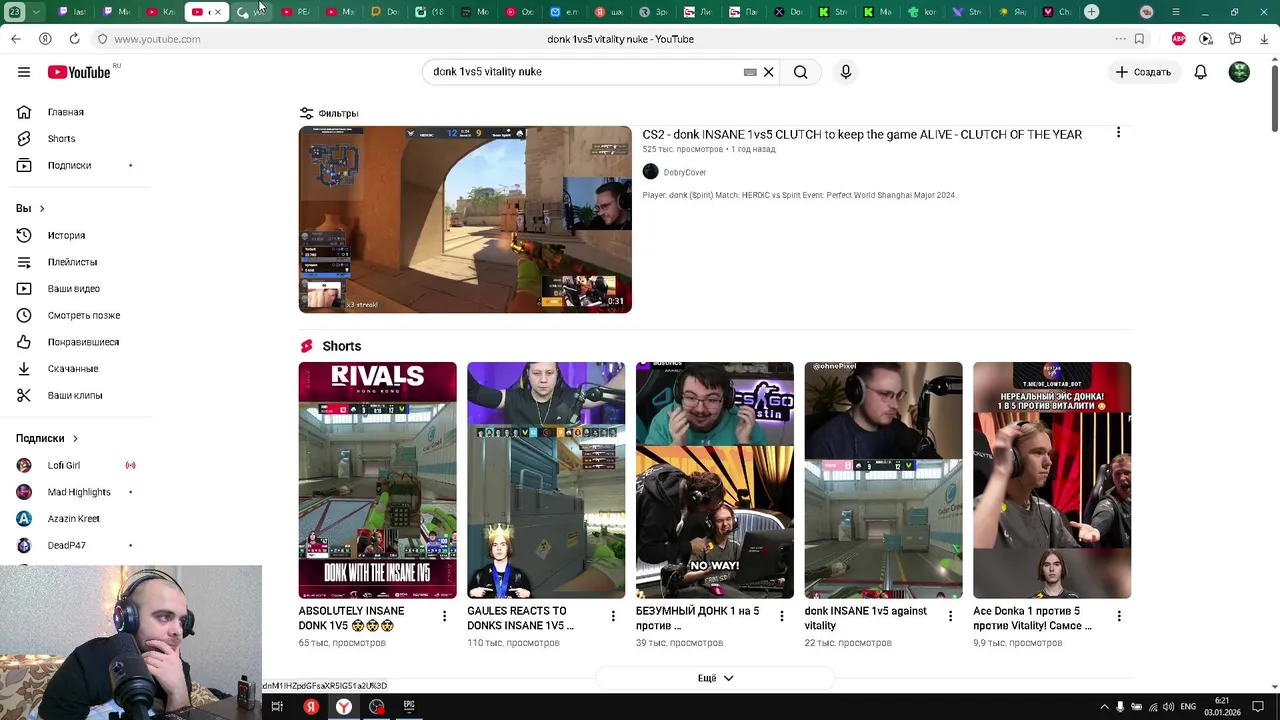The height and width of the screenshot is (720, 1280).
Task: Open browser page menu three dots
Action: point(1120,39)
